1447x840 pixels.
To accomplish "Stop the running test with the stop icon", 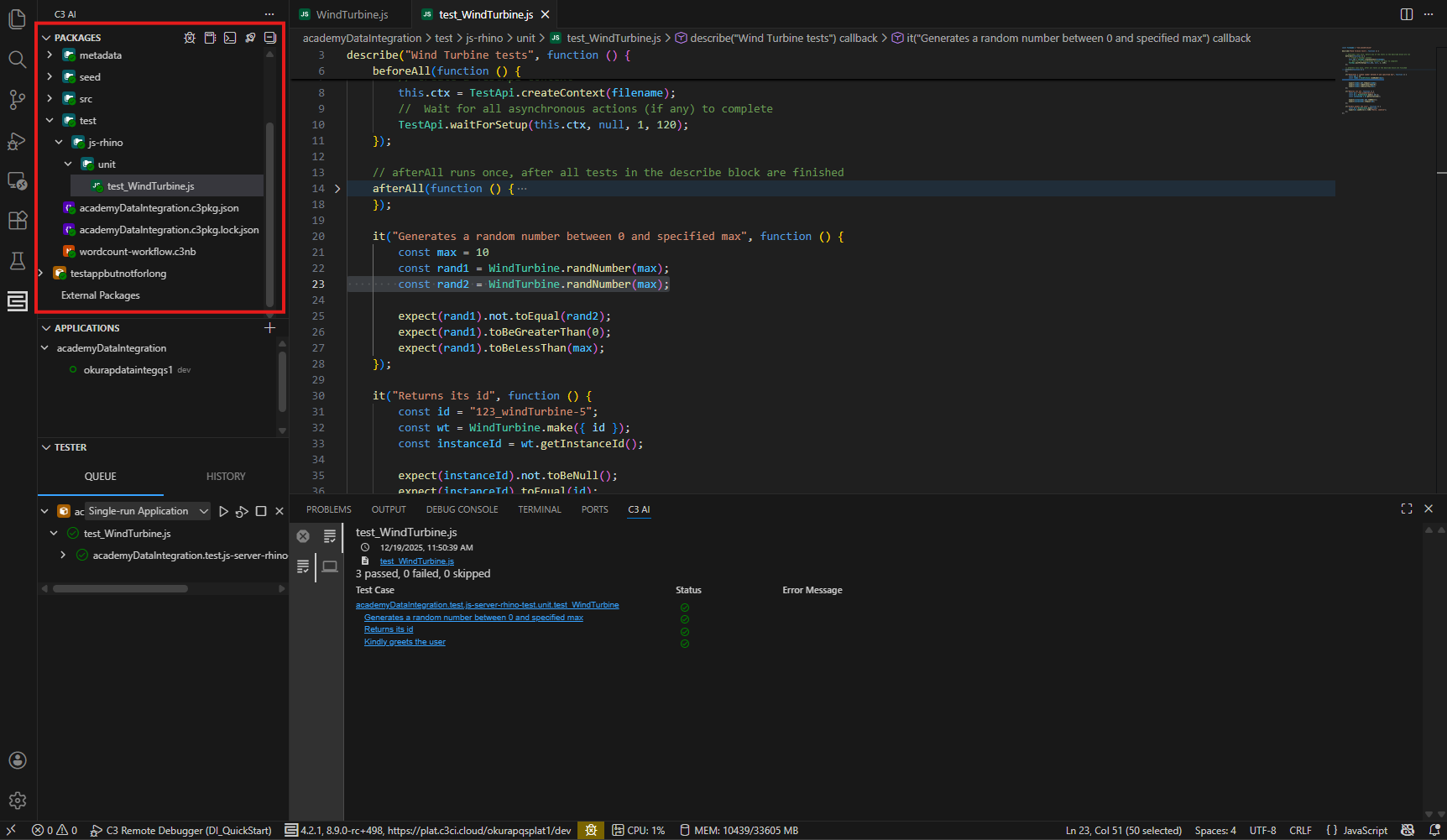I will point(260,510).
